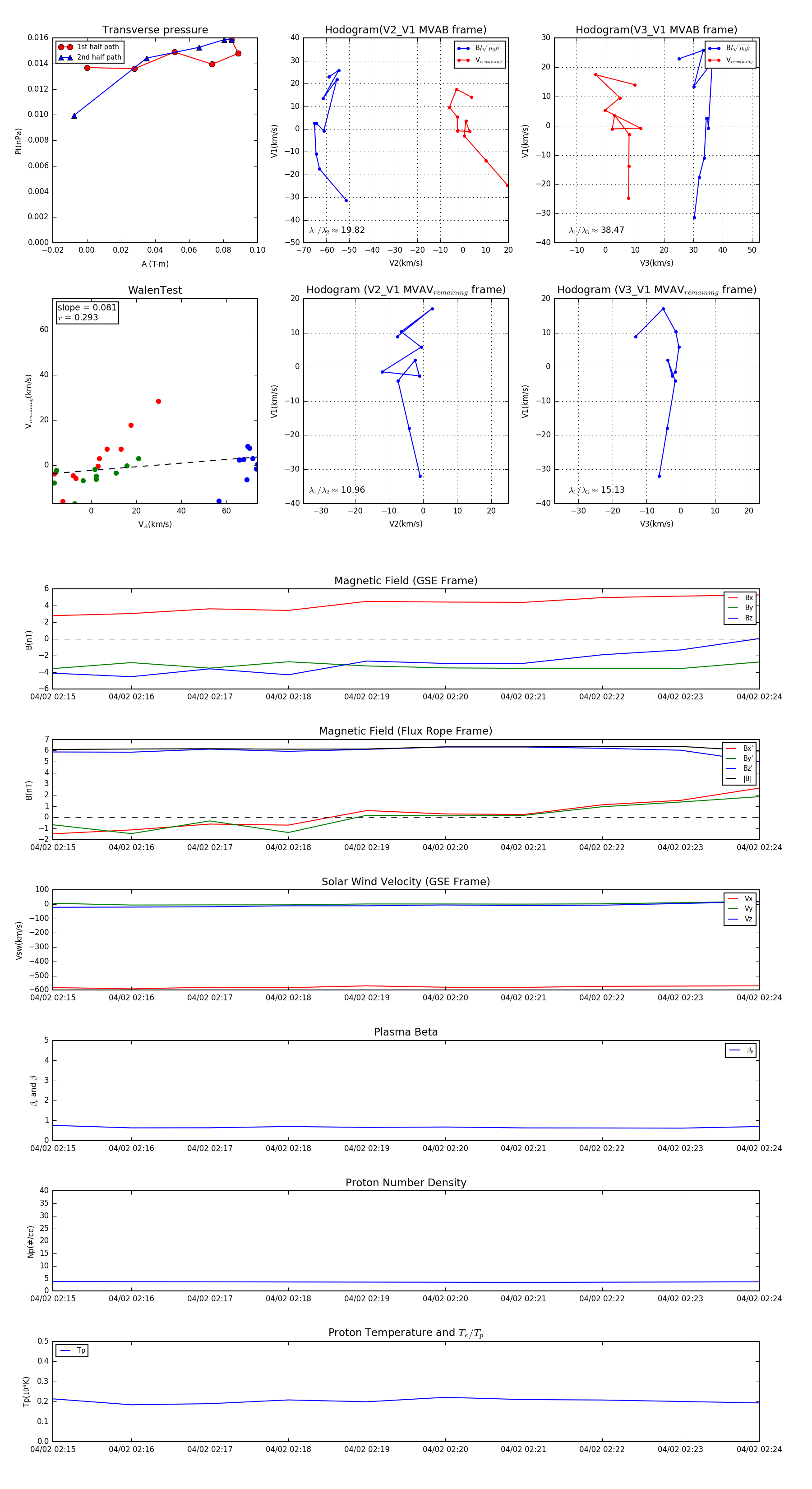Click the 'r = 0.293' annotation

[78, 317]
